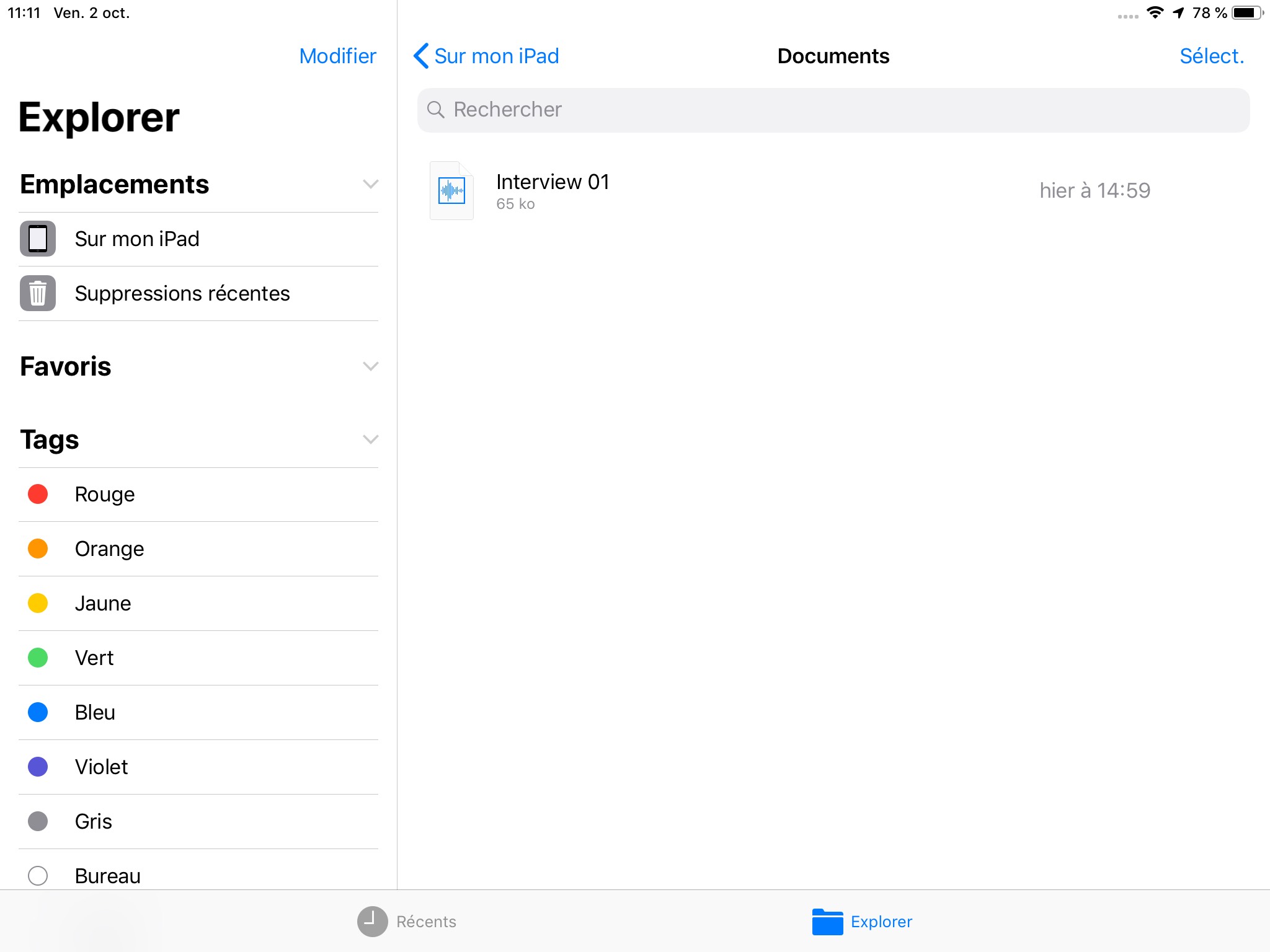Tap the Sélect. button
This screenshot has width=1270, height=952.
[1211, 56]
